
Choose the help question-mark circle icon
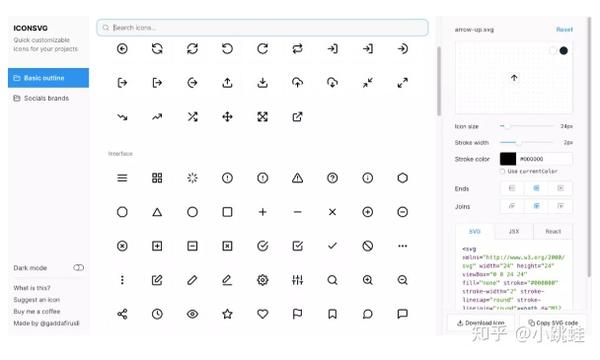click(x=332, y=178)
